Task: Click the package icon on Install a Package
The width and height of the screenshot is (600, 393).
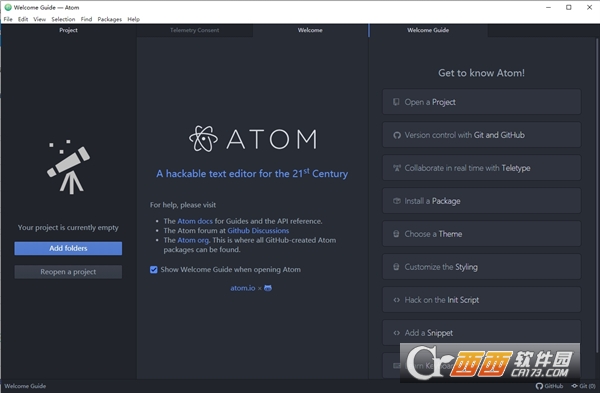Action: pyautogui.click(x=397, y=201)
